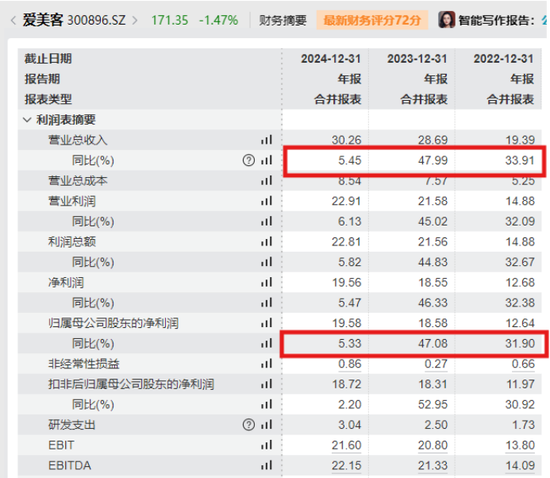Viewport: 550px width, 478px height.
Task: Select the 2022-12-31 column header
Action: point(504,59)
